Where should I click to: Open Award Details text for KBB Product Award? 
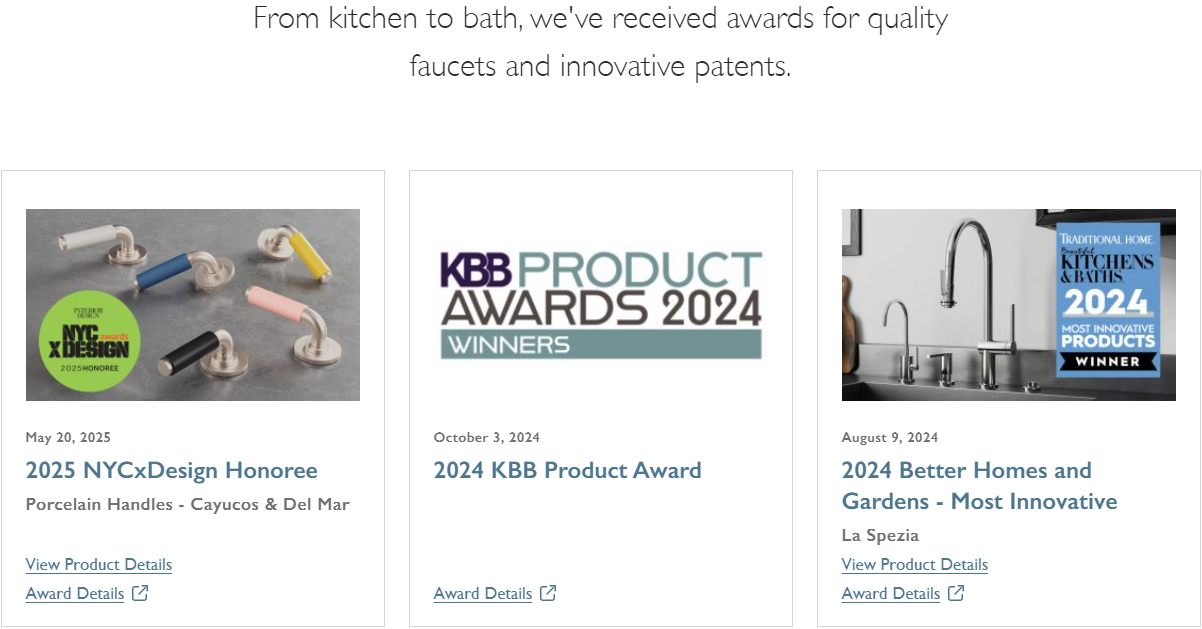(x=483, y=593)
